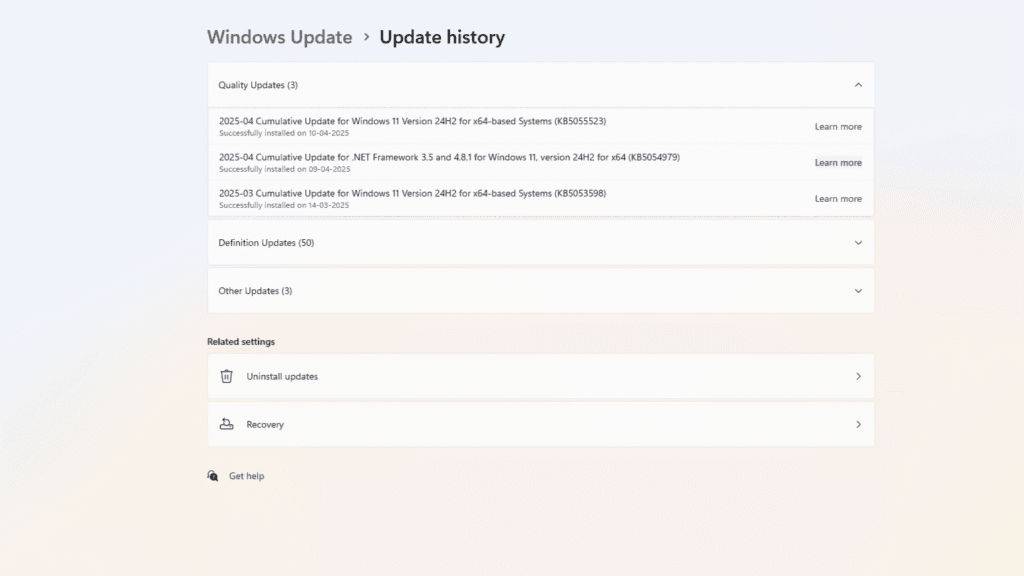This screenshot has height=576, width=1024.
Task: Go back to Windows Update breadcrumb
Action: 280,37
